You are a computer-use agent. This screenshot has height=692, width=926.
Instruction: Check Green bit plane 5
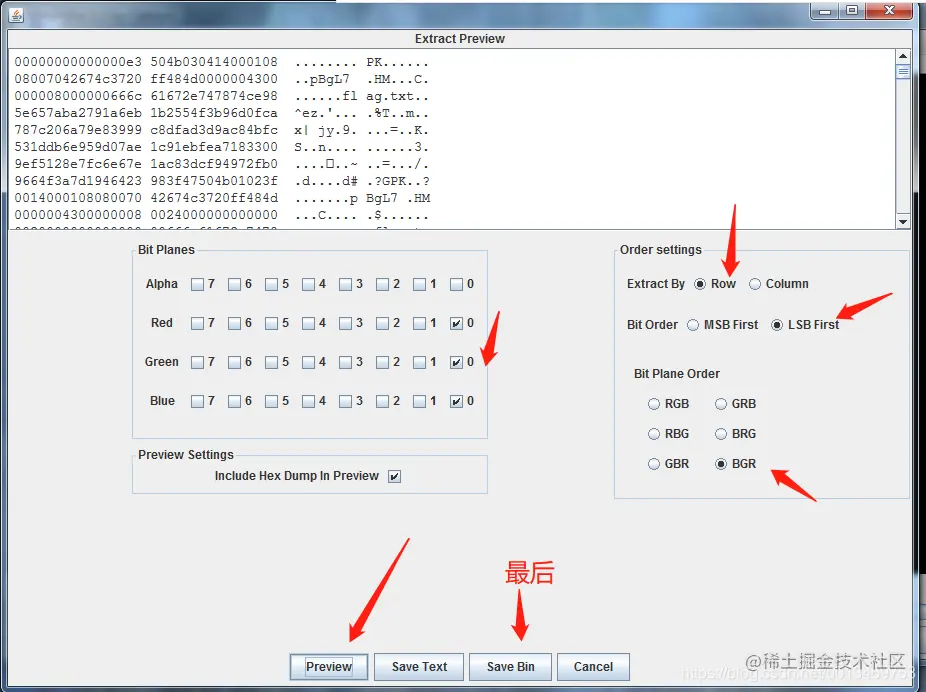271,363
